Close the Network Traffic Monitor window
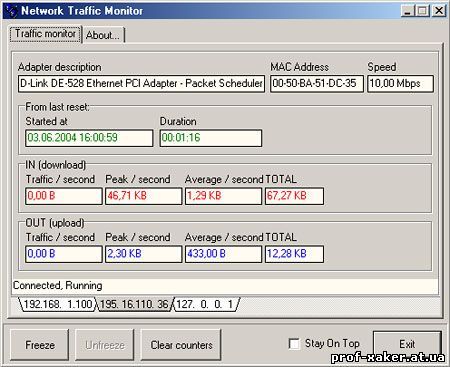The width and height of the screenshot is (450, 367). click(x=439, y=11)
